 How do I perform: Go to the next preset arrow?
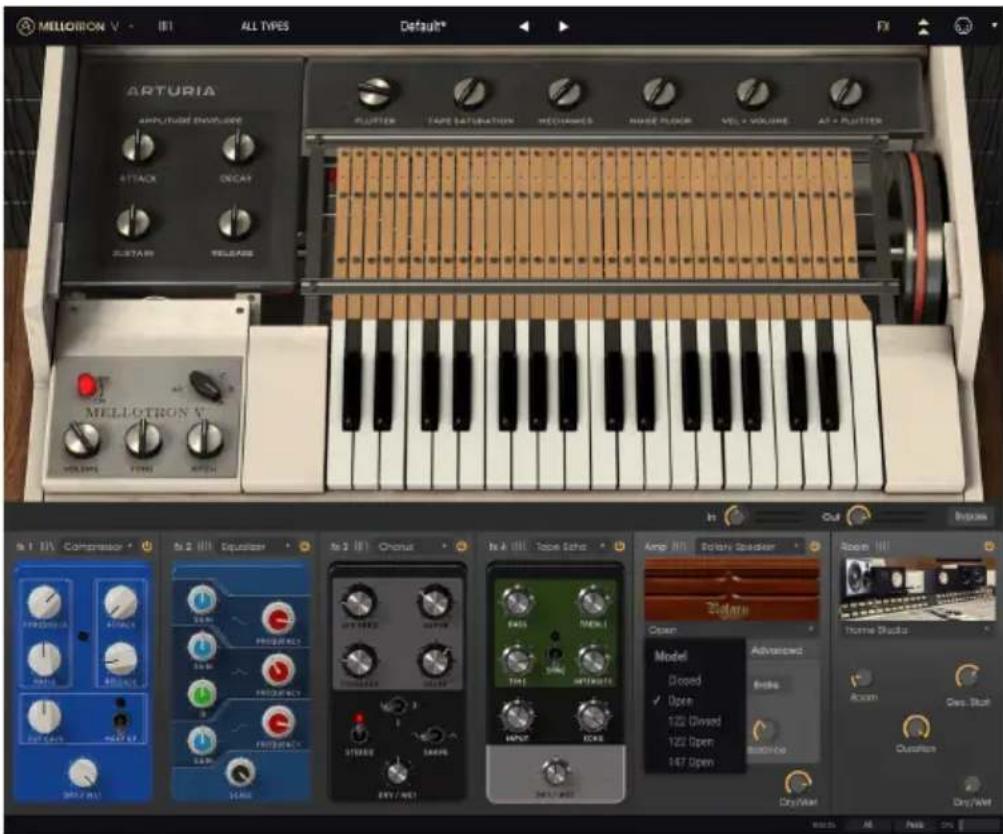click(x=563, y=26)
